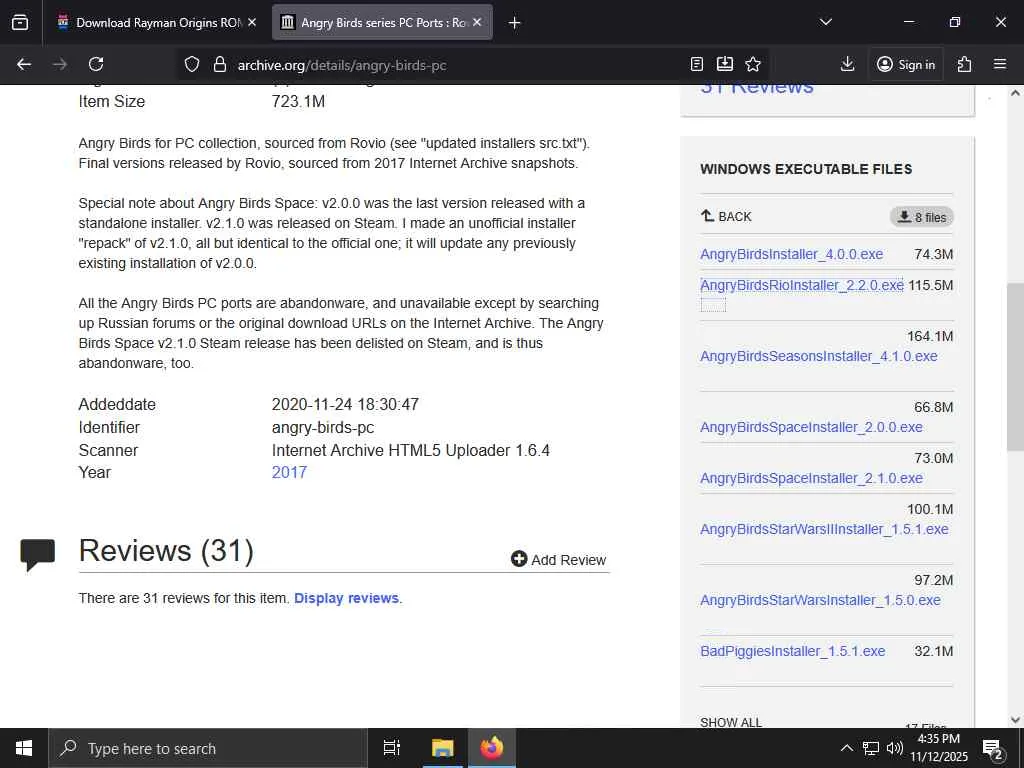
Task: Click the taskbar search box
Action: 208,748
